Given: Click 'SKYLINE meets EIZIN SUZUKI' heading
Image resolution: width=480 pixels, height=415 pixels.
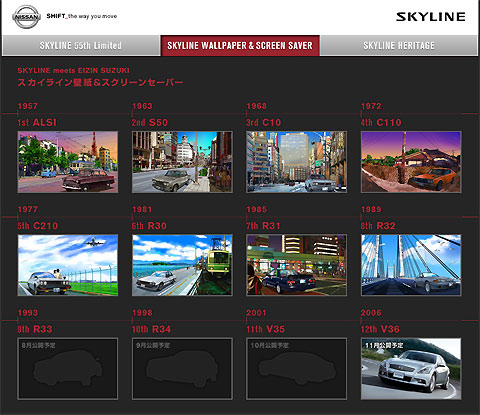Looking at the screenshot, I should [x=73, y=70].
